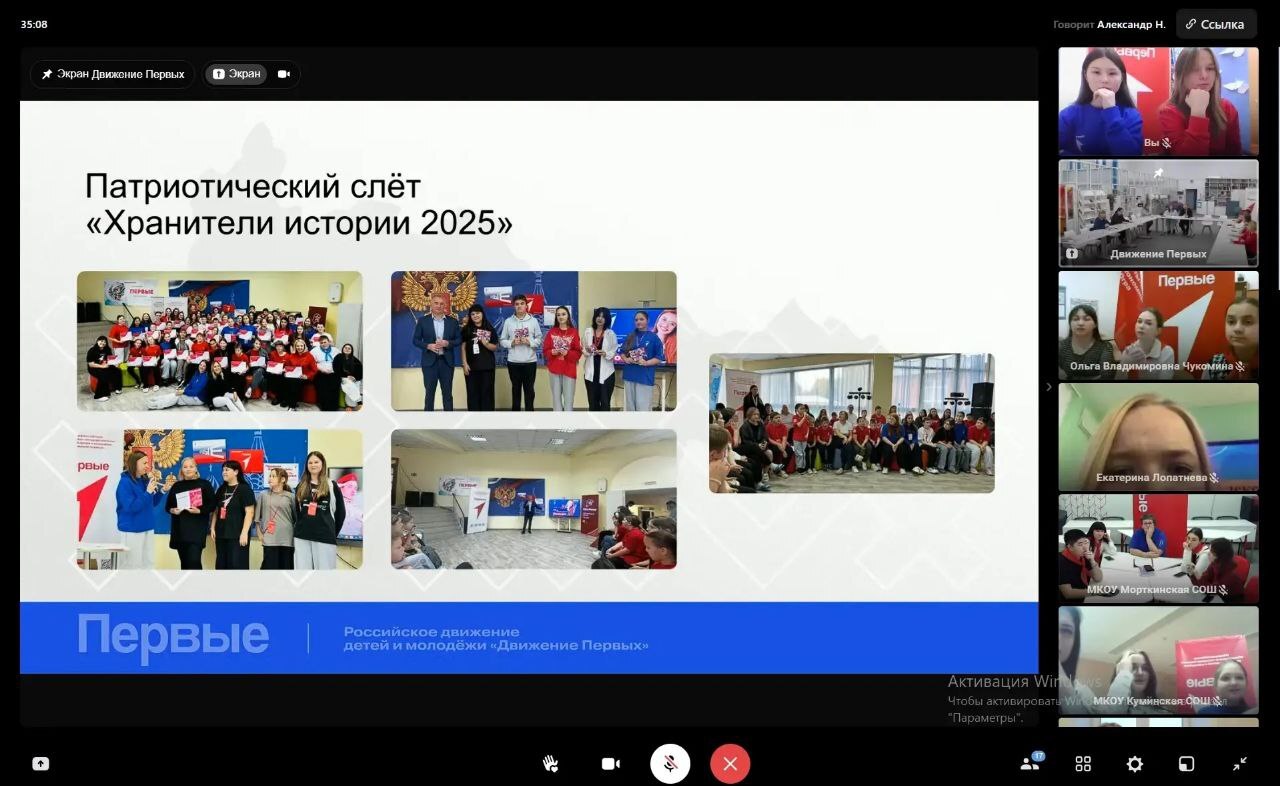Click the picture-in-picture window icon

1187,764
